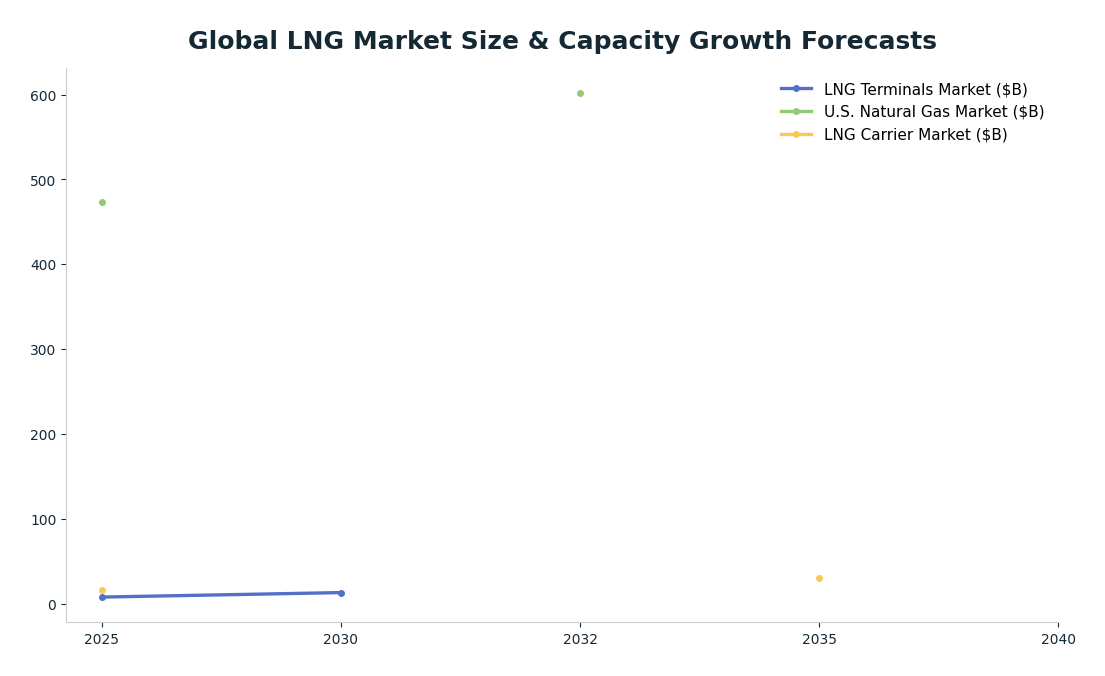Image resolution: width=1105 pixels, height=676 pixels.
Task: Select the yellow data point at 2035
Action: (819, 579)
